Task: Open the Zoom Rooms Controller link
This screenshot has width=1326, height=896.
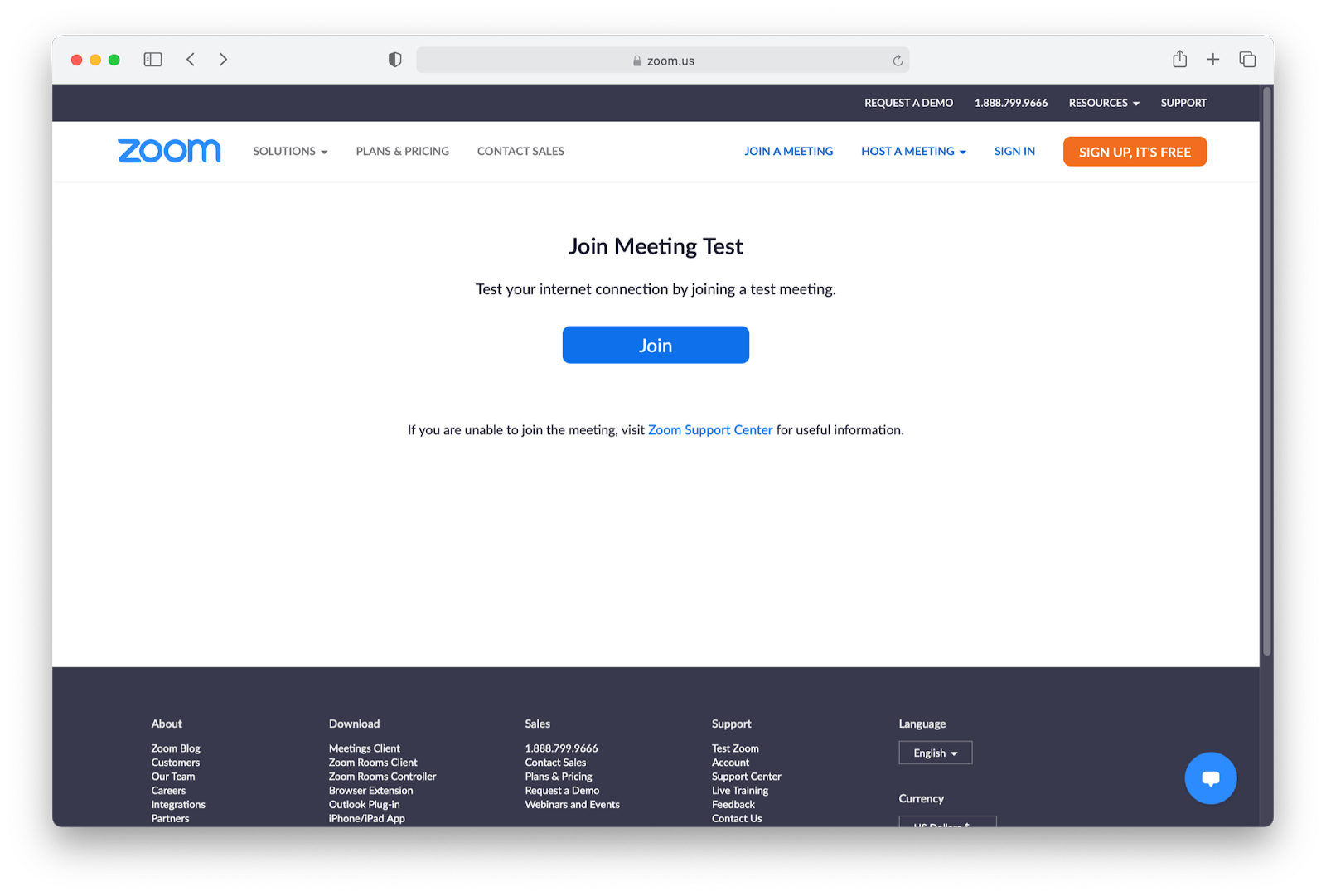Action: point(382,777)
